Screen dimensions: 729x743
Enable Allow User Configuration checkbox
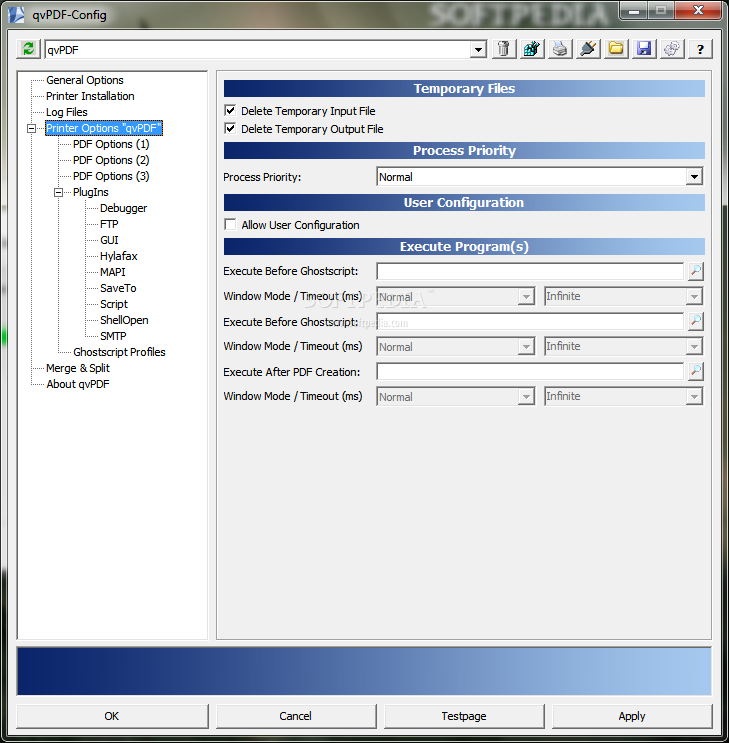[x=230, y=224]
